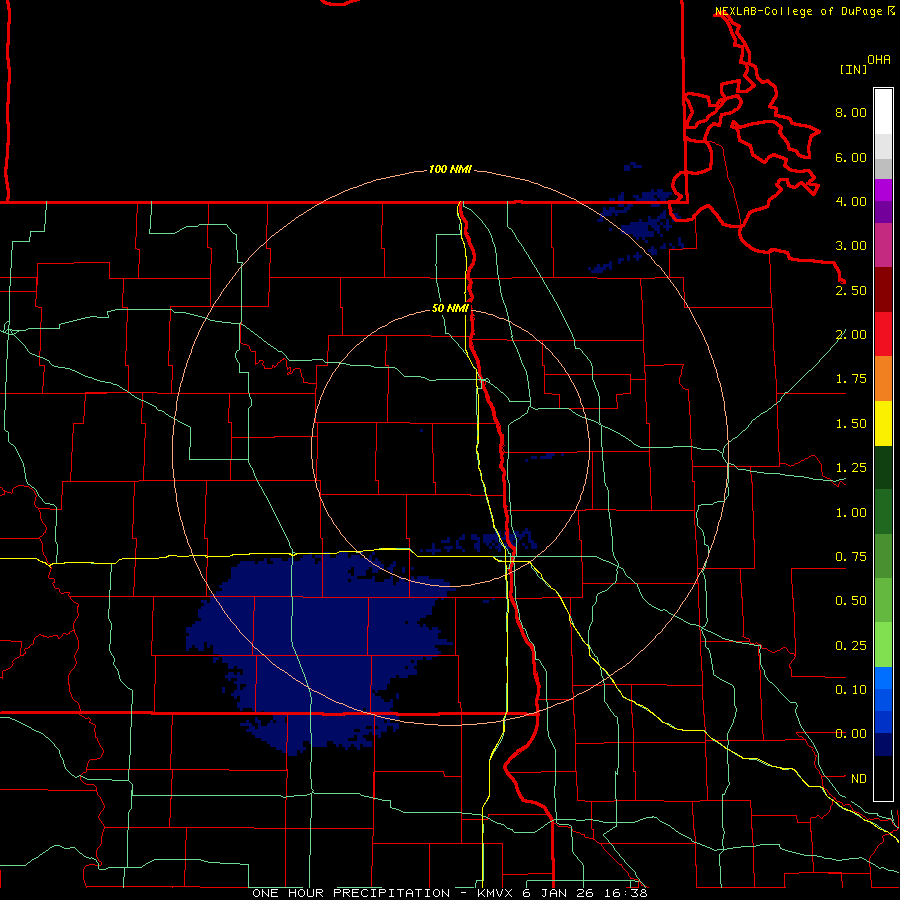Click the ONE HOUR PRECIPITATION title text
The width and height of the screenshot is (900, 900).
pyautogui.click(x=351, y=893)
